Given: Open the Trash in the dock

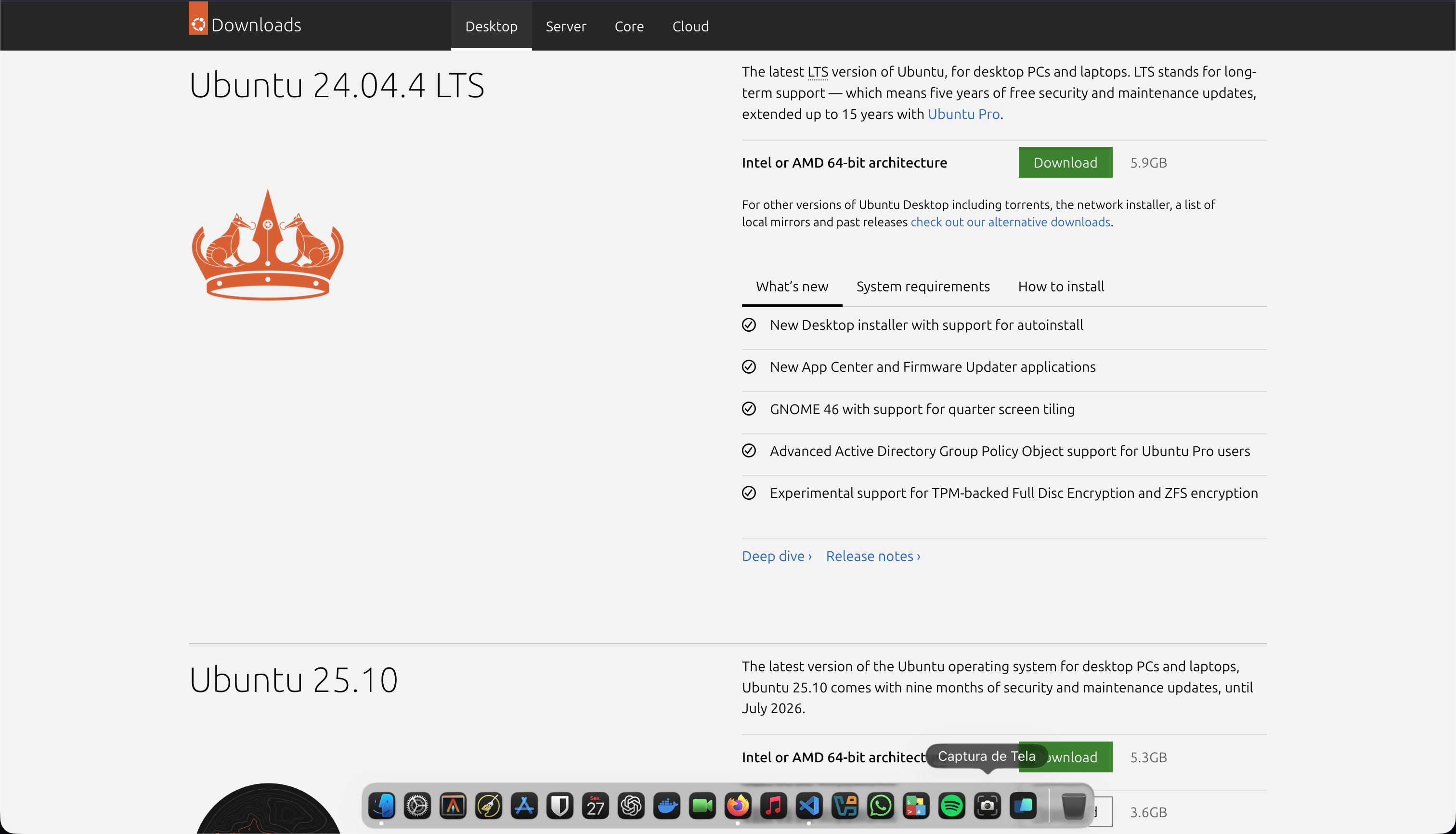Looking at the screenshot, I should tap(1073, 806).
